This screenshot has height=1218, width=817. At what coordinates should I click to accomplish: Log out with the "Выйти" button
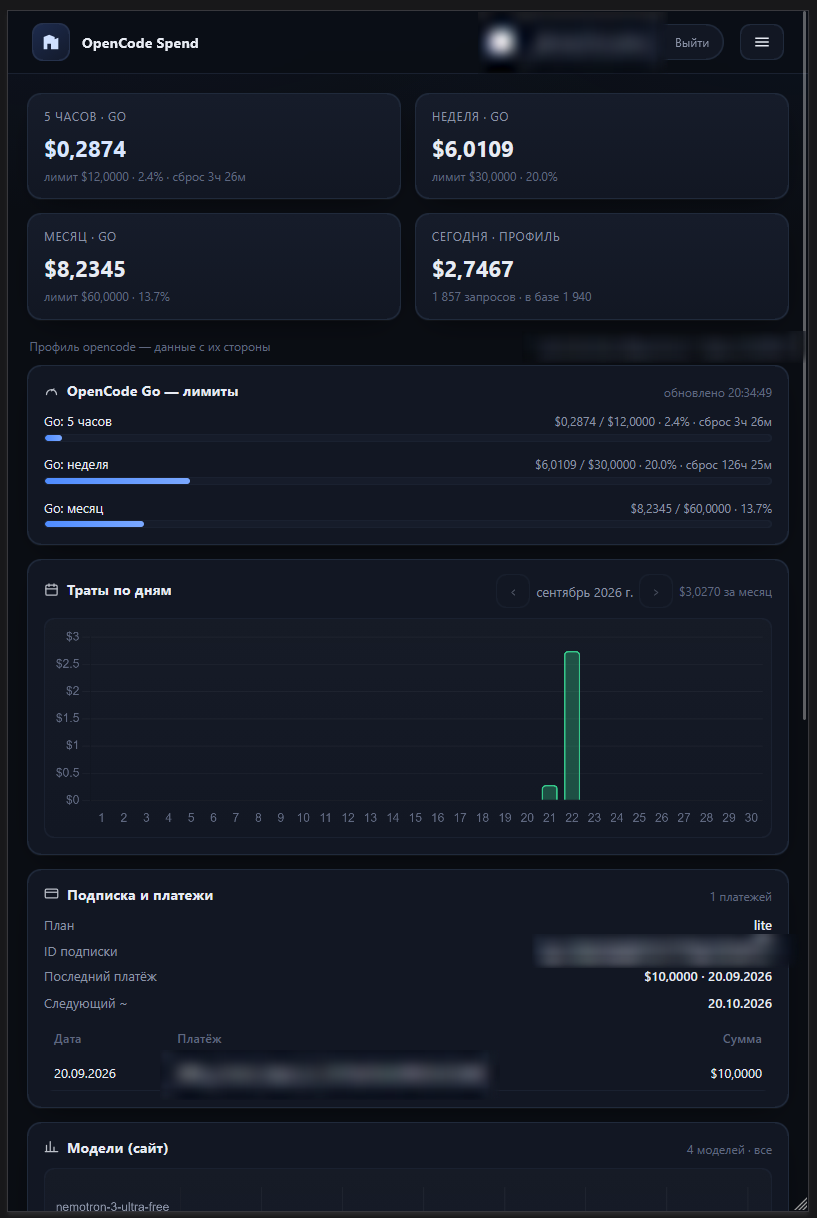692,43
